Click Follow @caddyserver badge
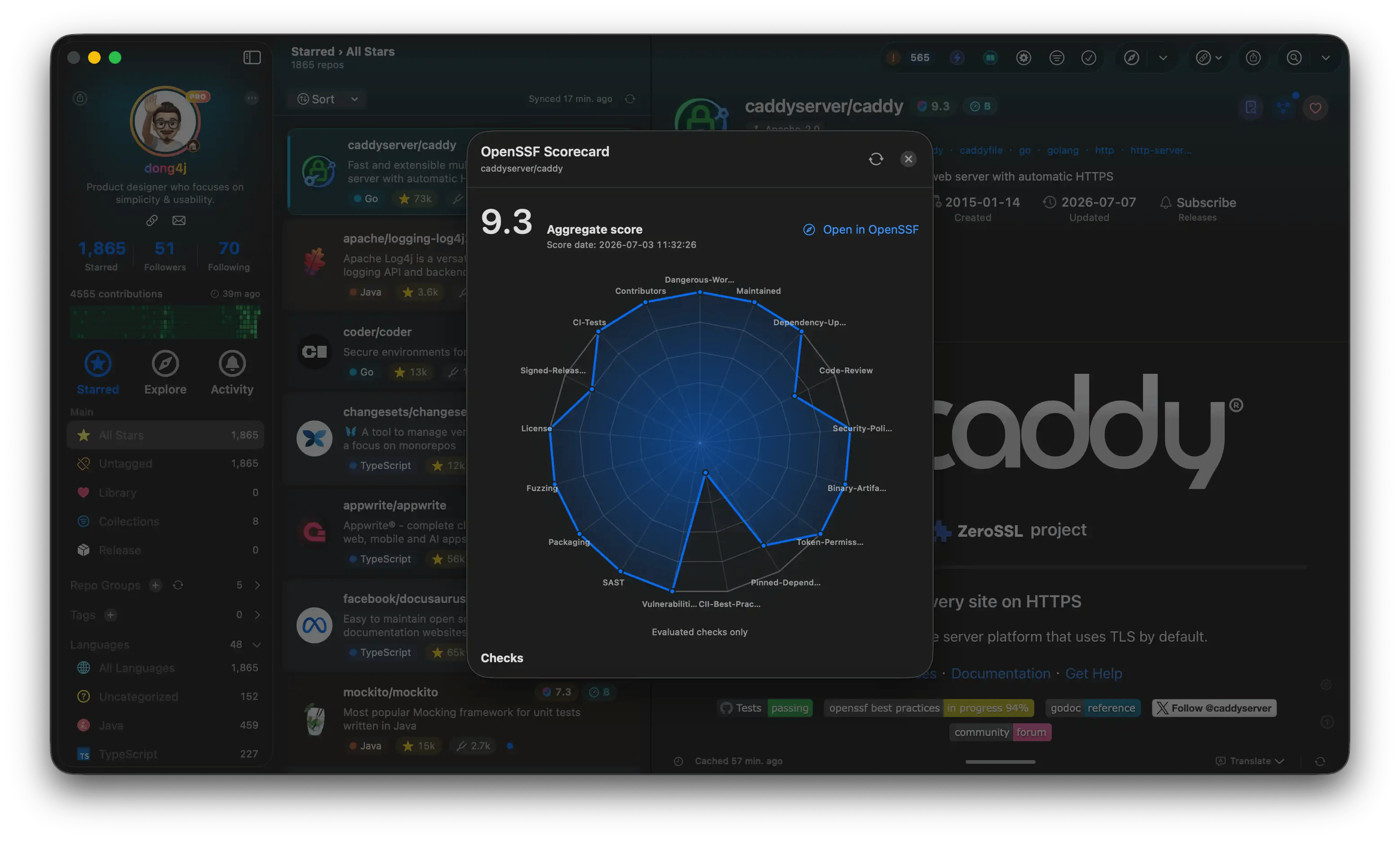Screen dimensions: 1400x841 (x=1214, y=708)
